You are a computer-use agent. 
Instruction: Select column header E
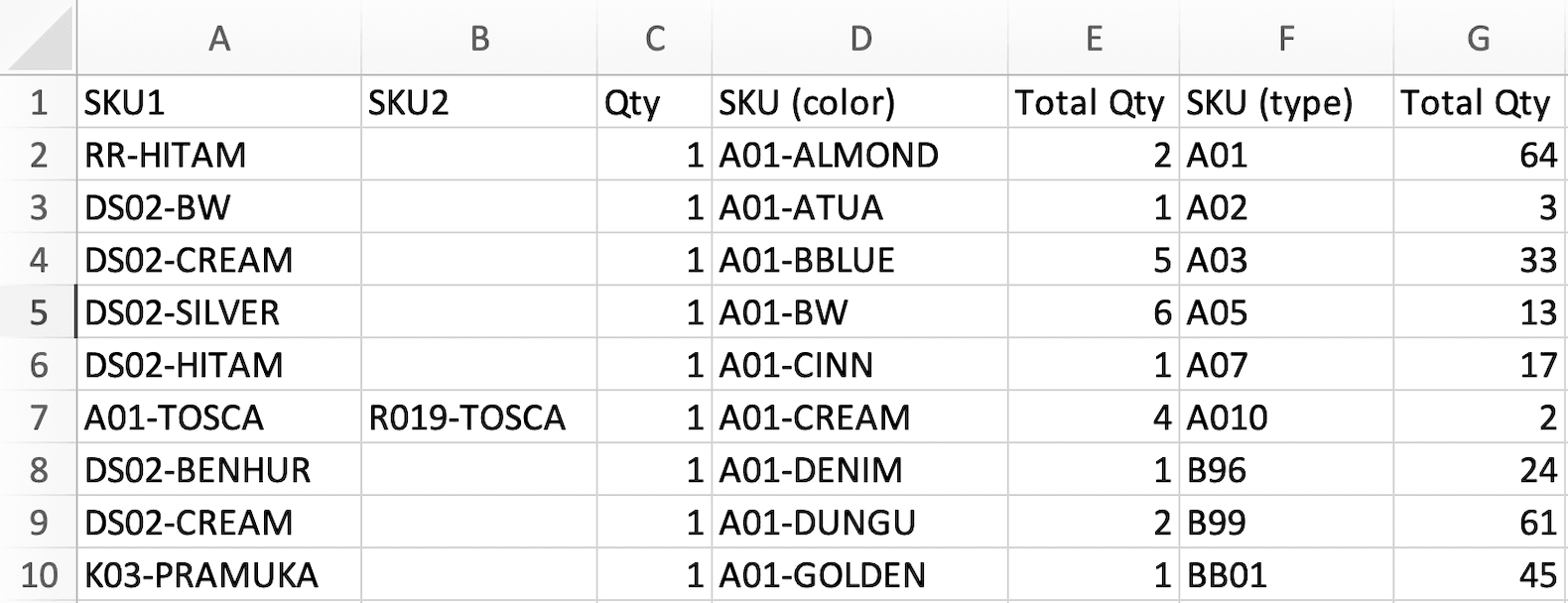(x=1095, y=40)
